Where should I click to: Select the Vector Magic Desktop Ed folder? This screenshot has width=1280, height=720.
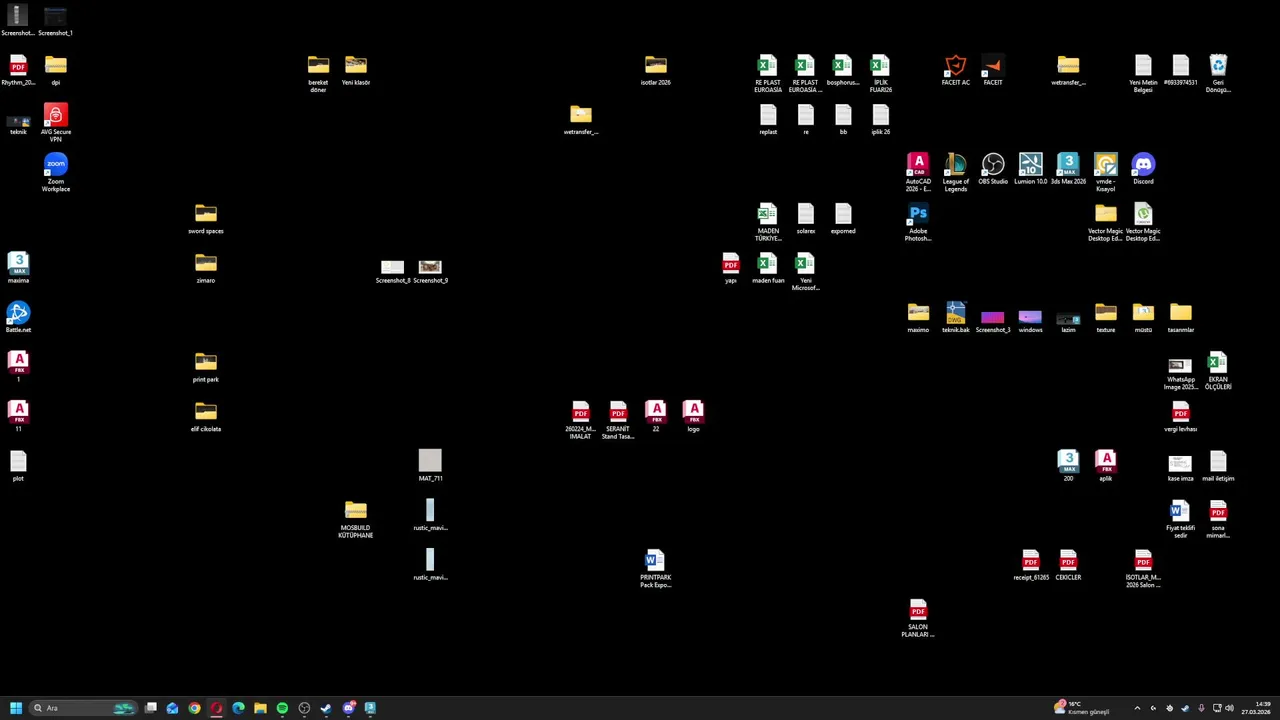click(x=1105, y=222)
